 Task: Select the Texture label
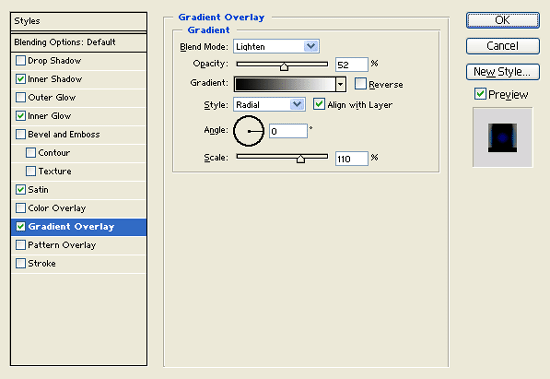click(x=55, y=171)
